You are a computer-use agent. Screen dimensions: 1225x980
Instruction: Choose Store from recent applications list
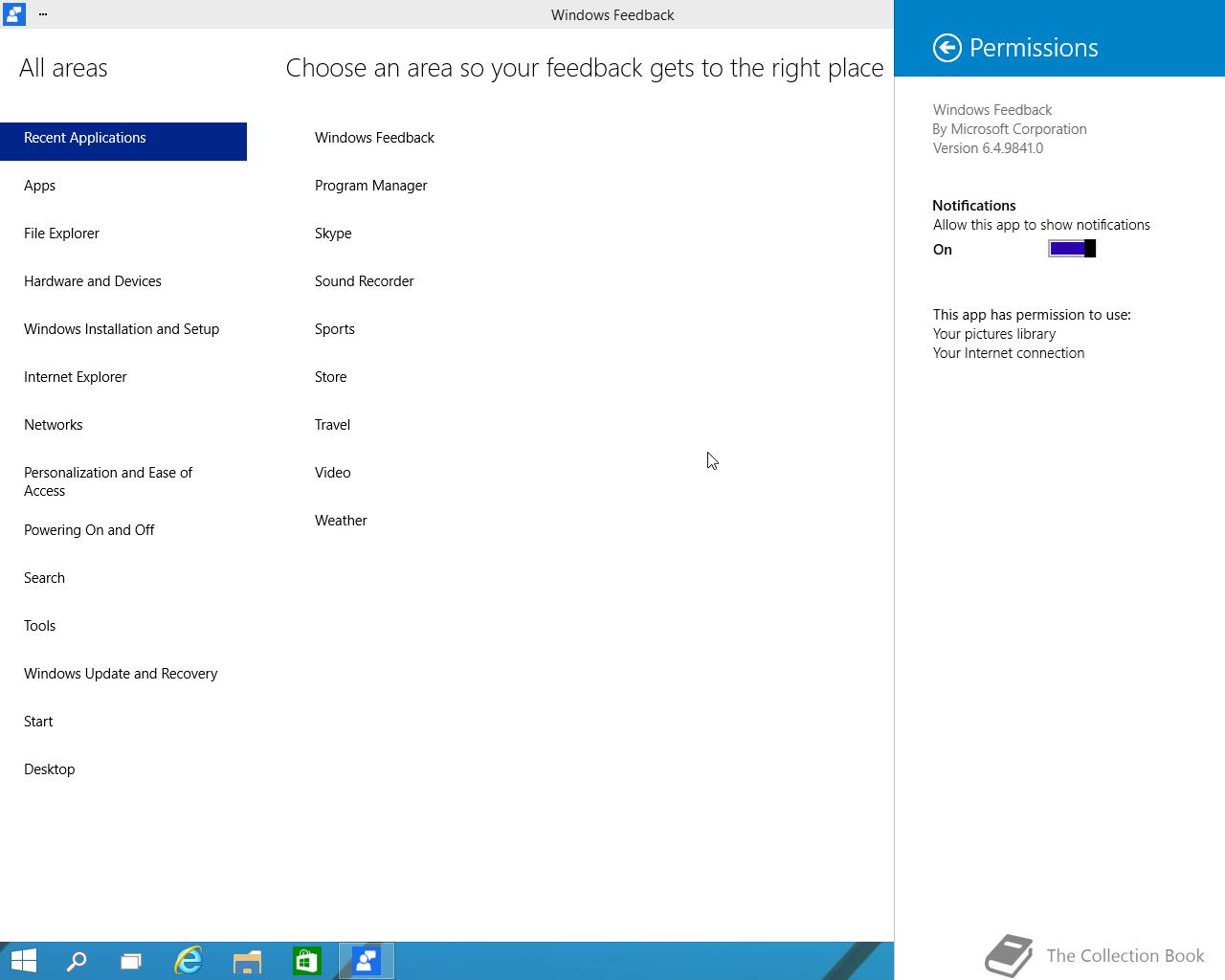coord(330,377)
